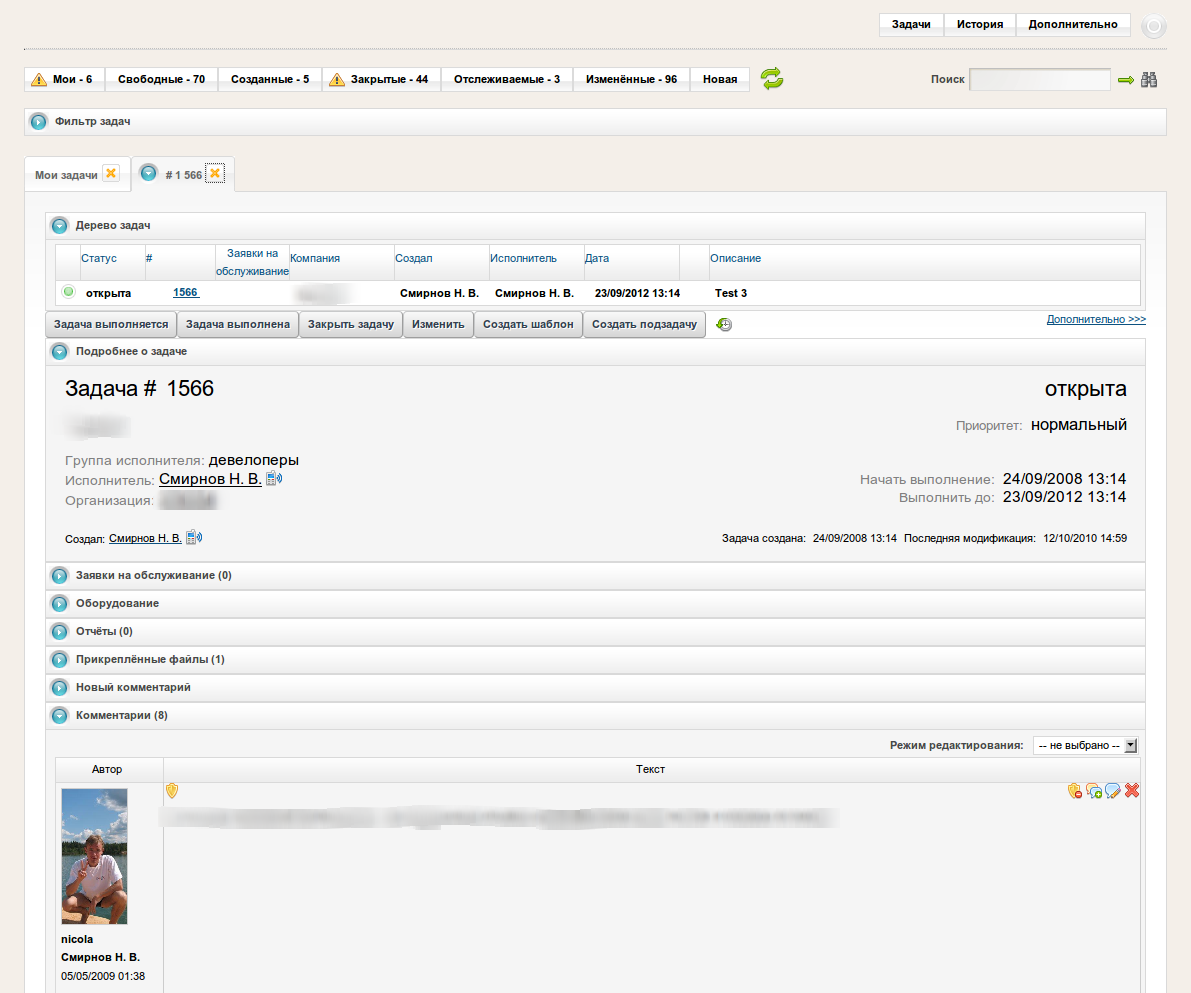This screenshot has width=1191, height=993.
Task: Click the shield with red minus icon
Action: (1075, 791)
